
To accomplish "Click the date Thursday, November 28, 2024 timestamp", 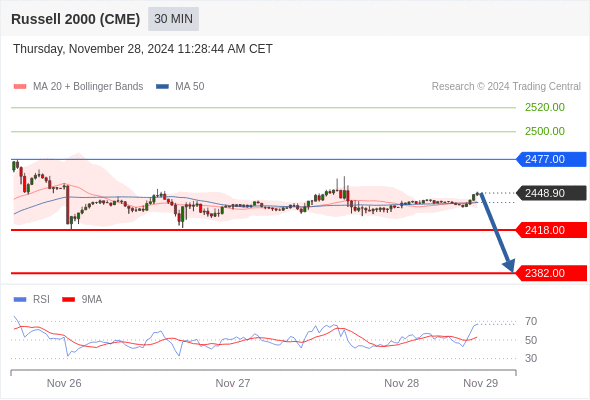I will click(x=143, y=49).
